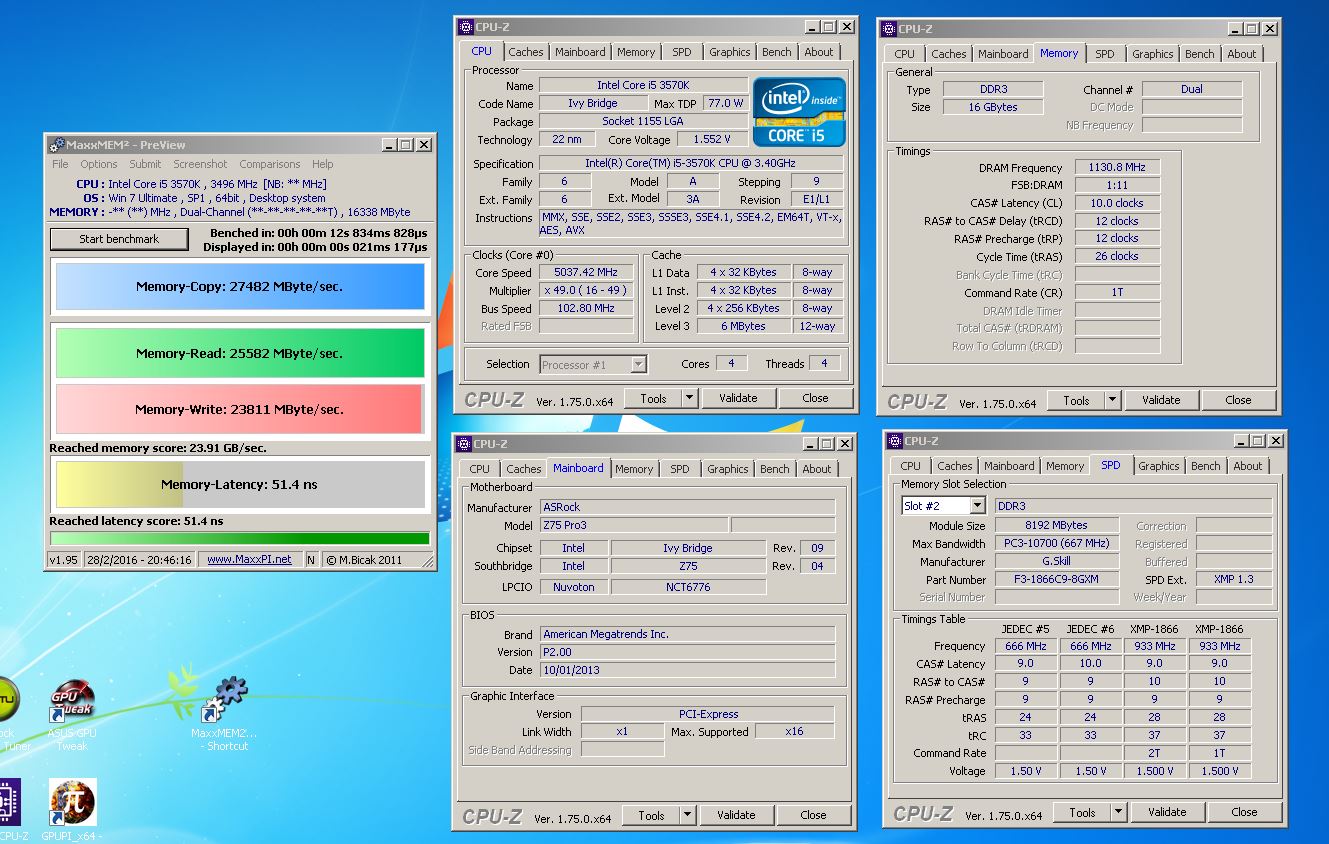Switch to Graphics tab in CPU-Z Memory window
This screenshot has height=844, width=1329.
(1152, 54)
